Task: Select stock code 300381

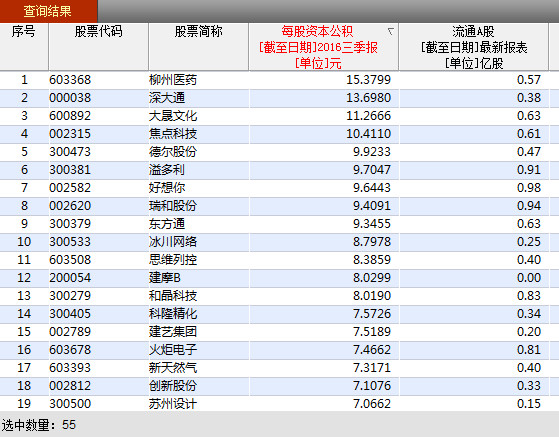Action: [x=70, y=170]
